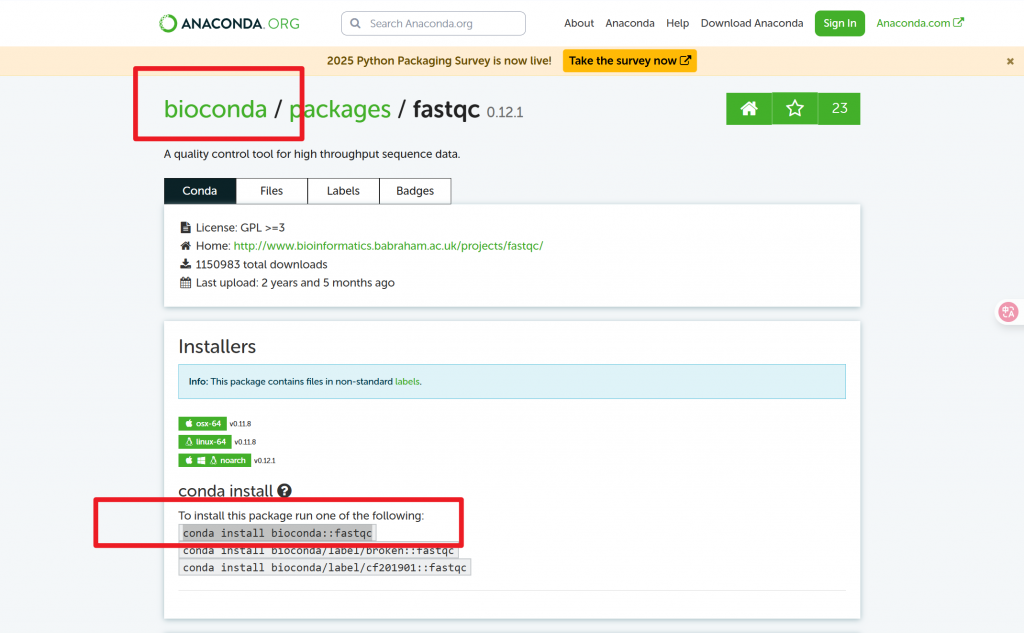Click the osx-64 platform badge
This screenshot has width=1024, height=633.
pos(202,423)
